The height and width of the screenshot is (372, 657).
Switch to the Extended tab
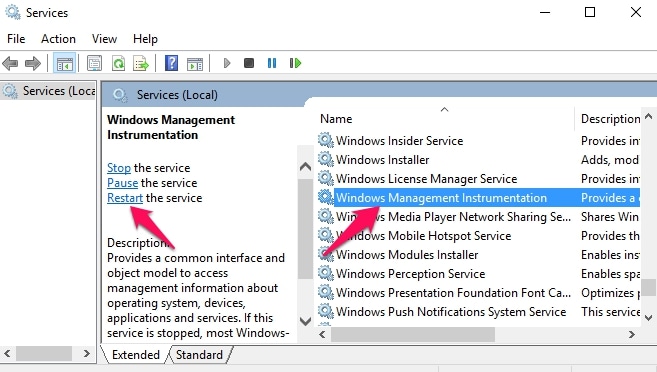136,355
